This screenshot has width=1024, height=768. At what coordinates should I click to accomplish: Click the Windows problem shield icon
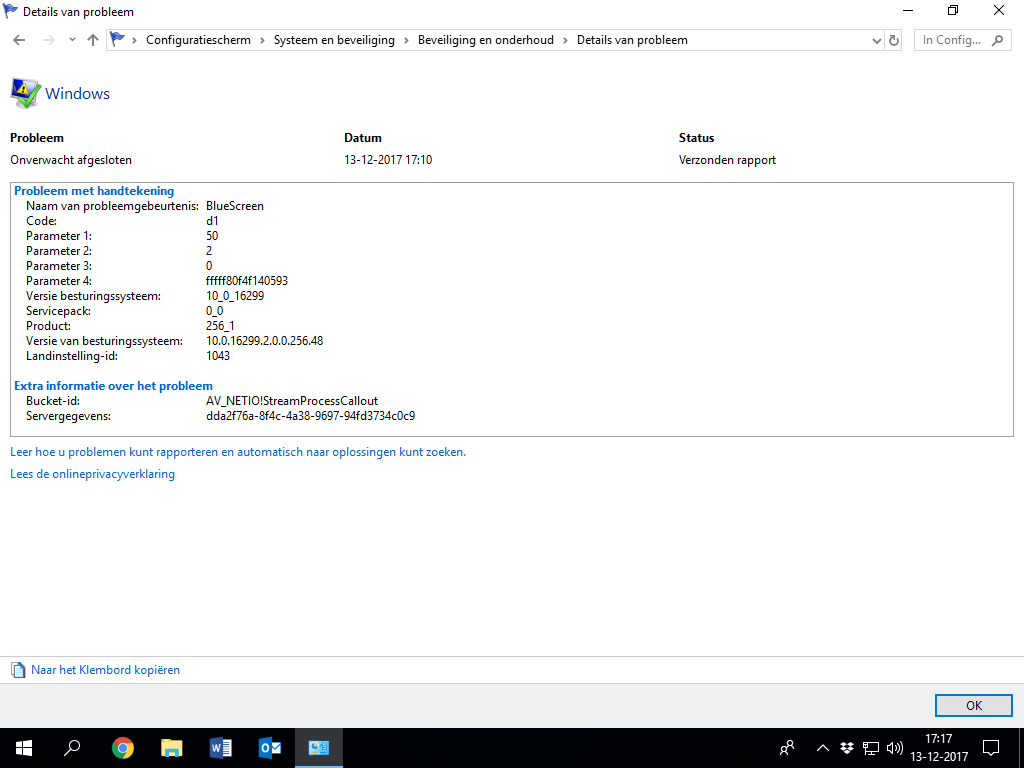pos(25,93)
